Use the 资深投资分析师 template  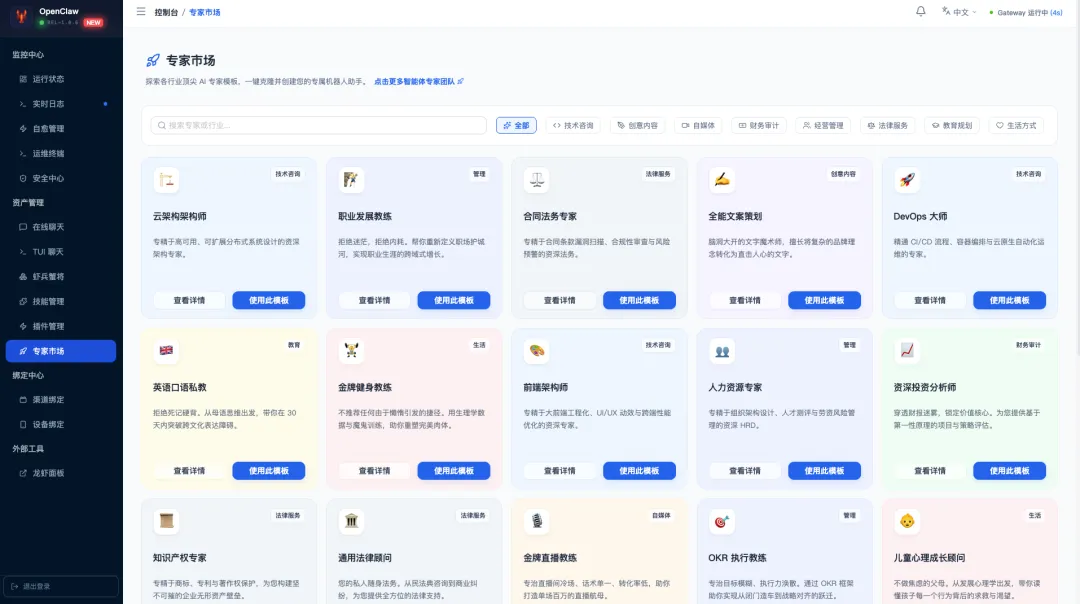[x=1010, y=471]
